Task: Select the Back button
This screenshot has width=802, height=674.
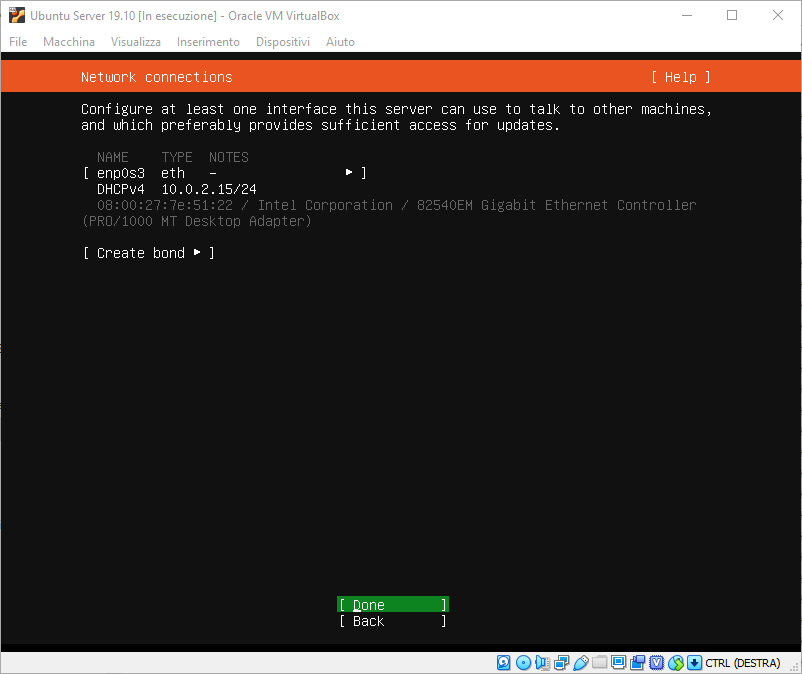Action: click(x=393, y=621)
